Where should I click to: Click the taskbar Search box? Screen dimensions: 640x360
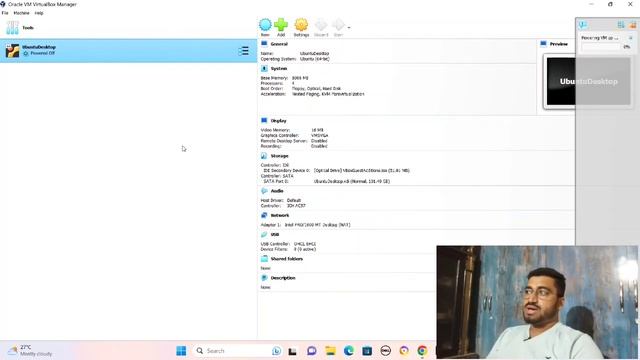pos(238,351)
